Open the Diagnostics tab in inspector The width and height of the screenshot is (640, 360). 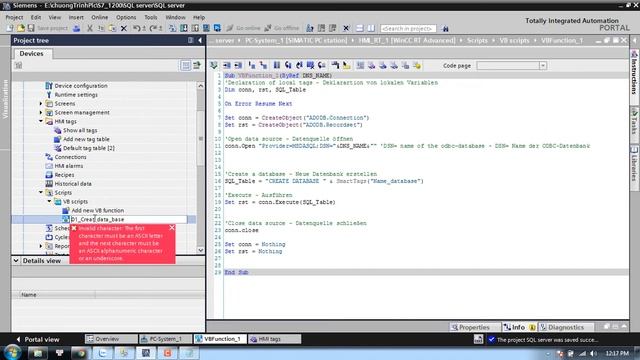coord(566,327)
